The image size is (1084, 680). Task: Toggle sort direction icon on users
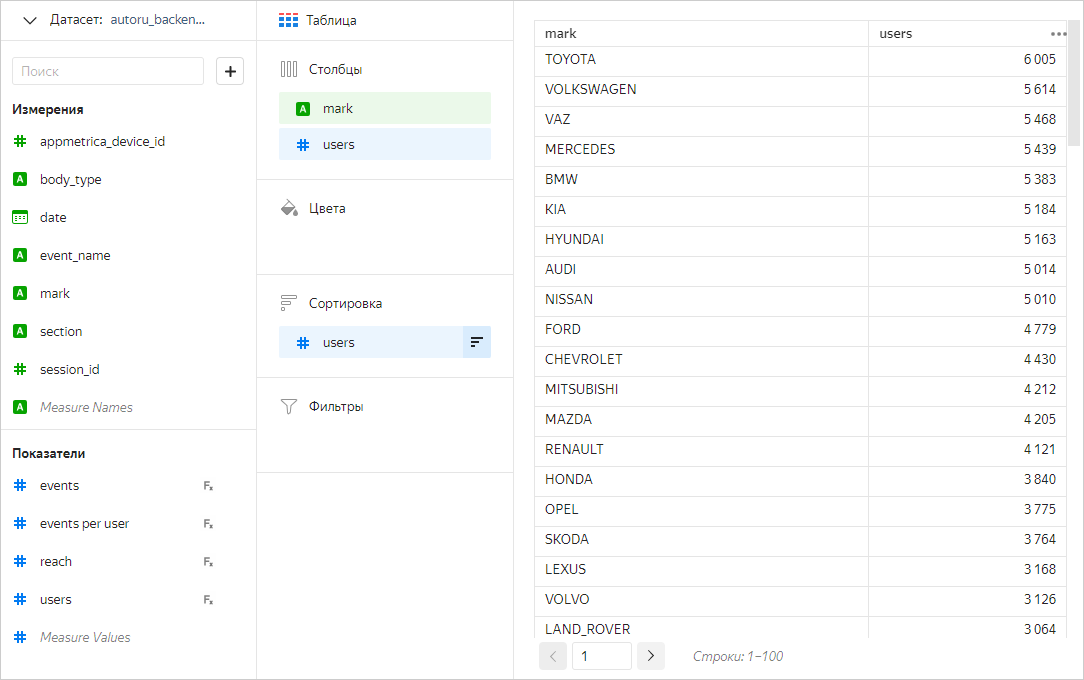pyautogui.click(x=476, y=342)
